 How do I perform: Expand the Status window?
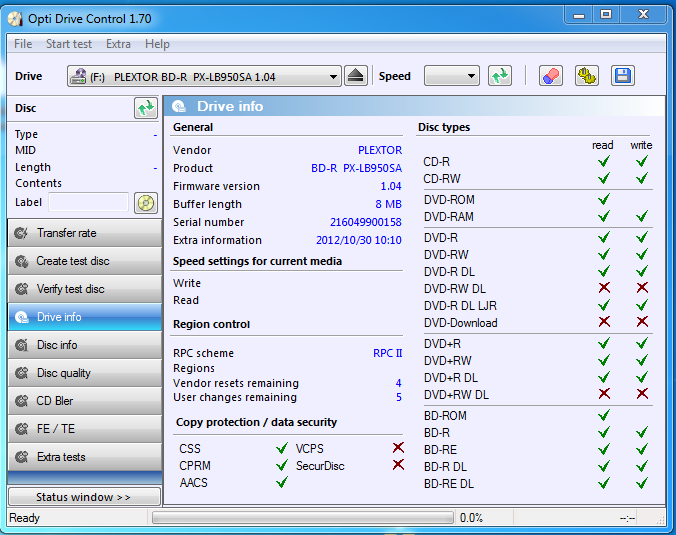pyautogui.click(x=84, y=497)
